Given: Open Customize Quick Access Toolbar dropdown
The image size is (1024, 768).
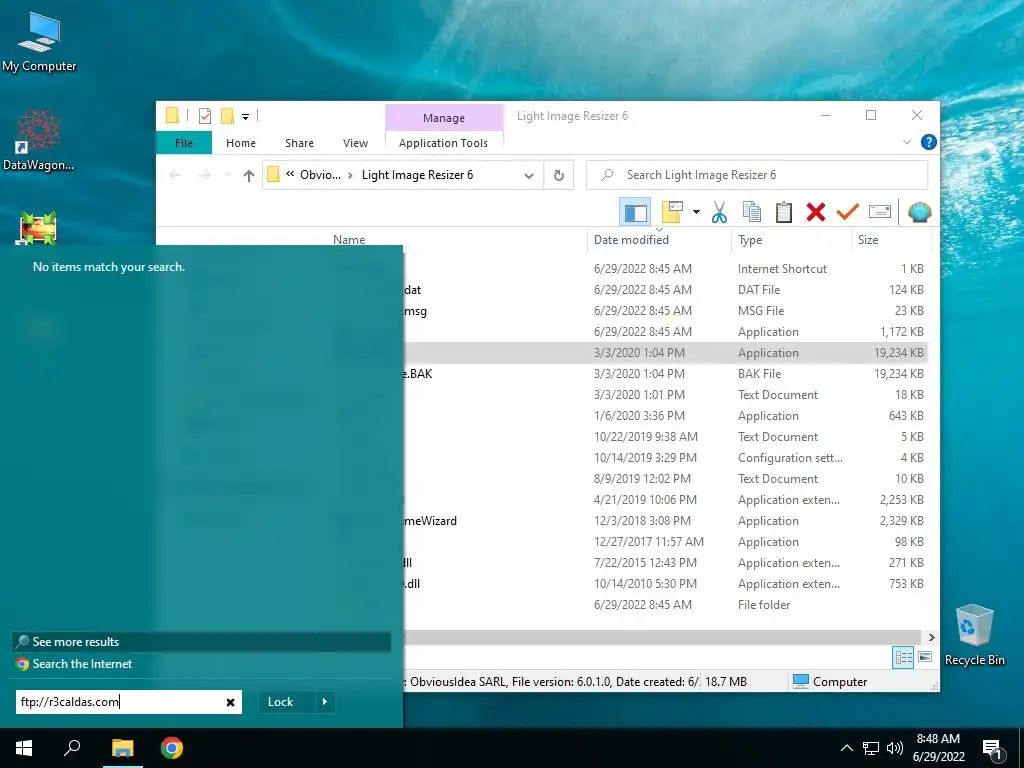Looking at the screenshot, I should point(246,116).
